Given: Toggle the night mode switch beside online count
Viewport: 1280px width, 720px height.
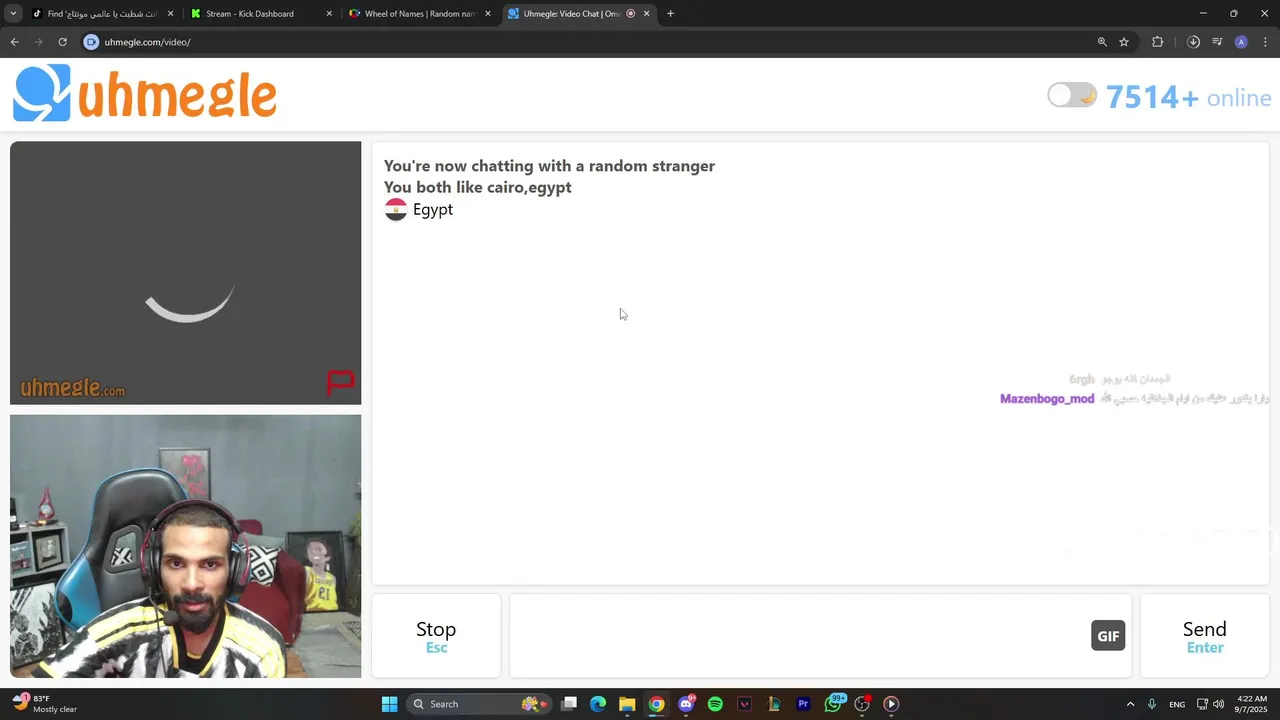Looking at the screenshot, I should point(1072,96).
